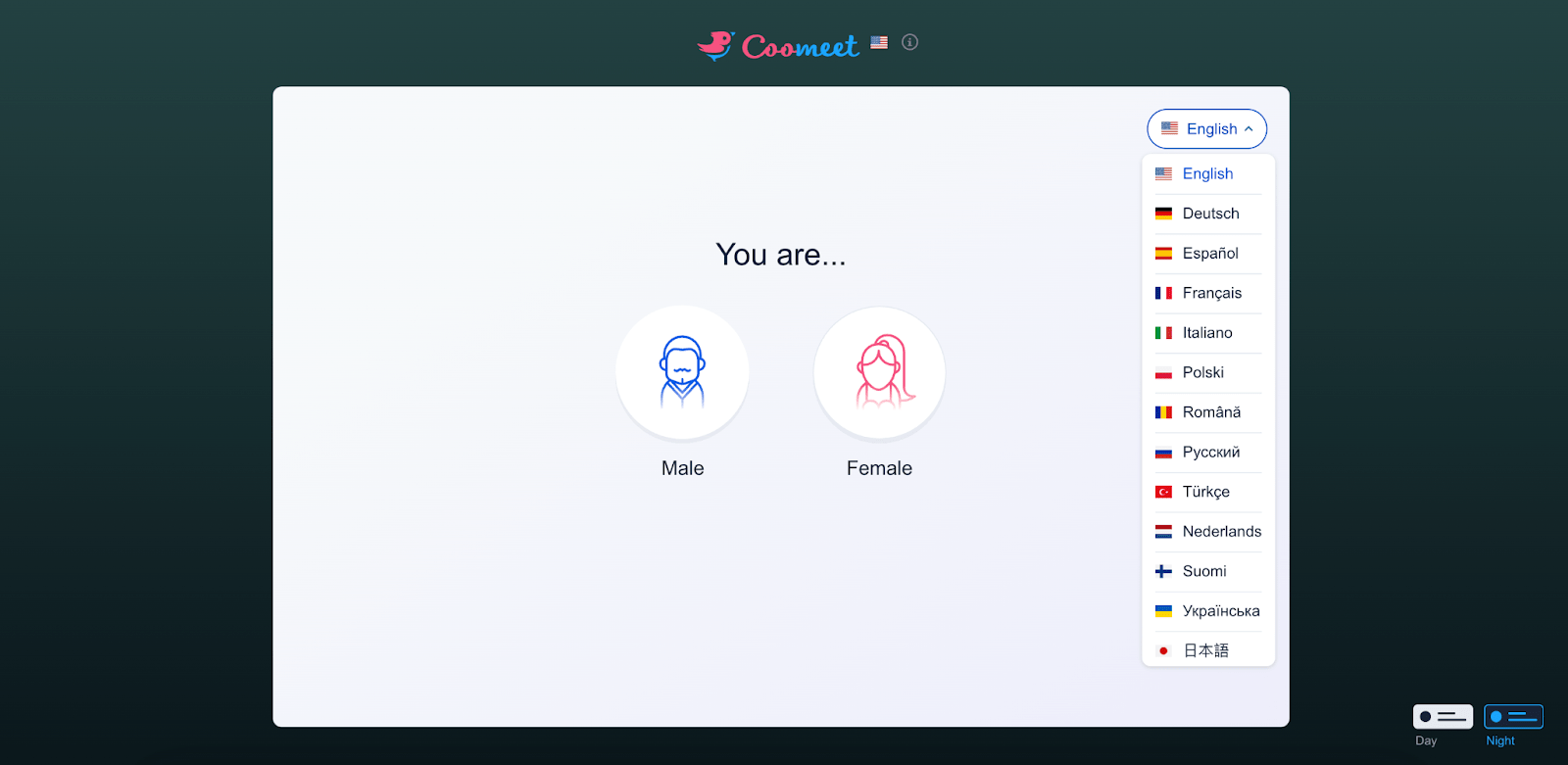Click the Male text label

click(x=682, y=468)
